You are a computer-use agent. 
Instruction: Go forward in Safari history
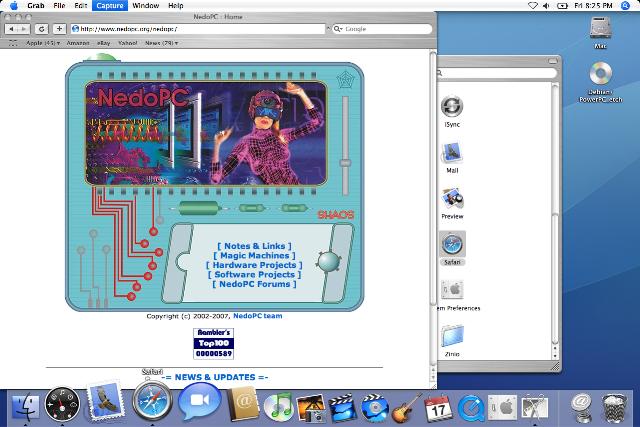pos(23,29)
